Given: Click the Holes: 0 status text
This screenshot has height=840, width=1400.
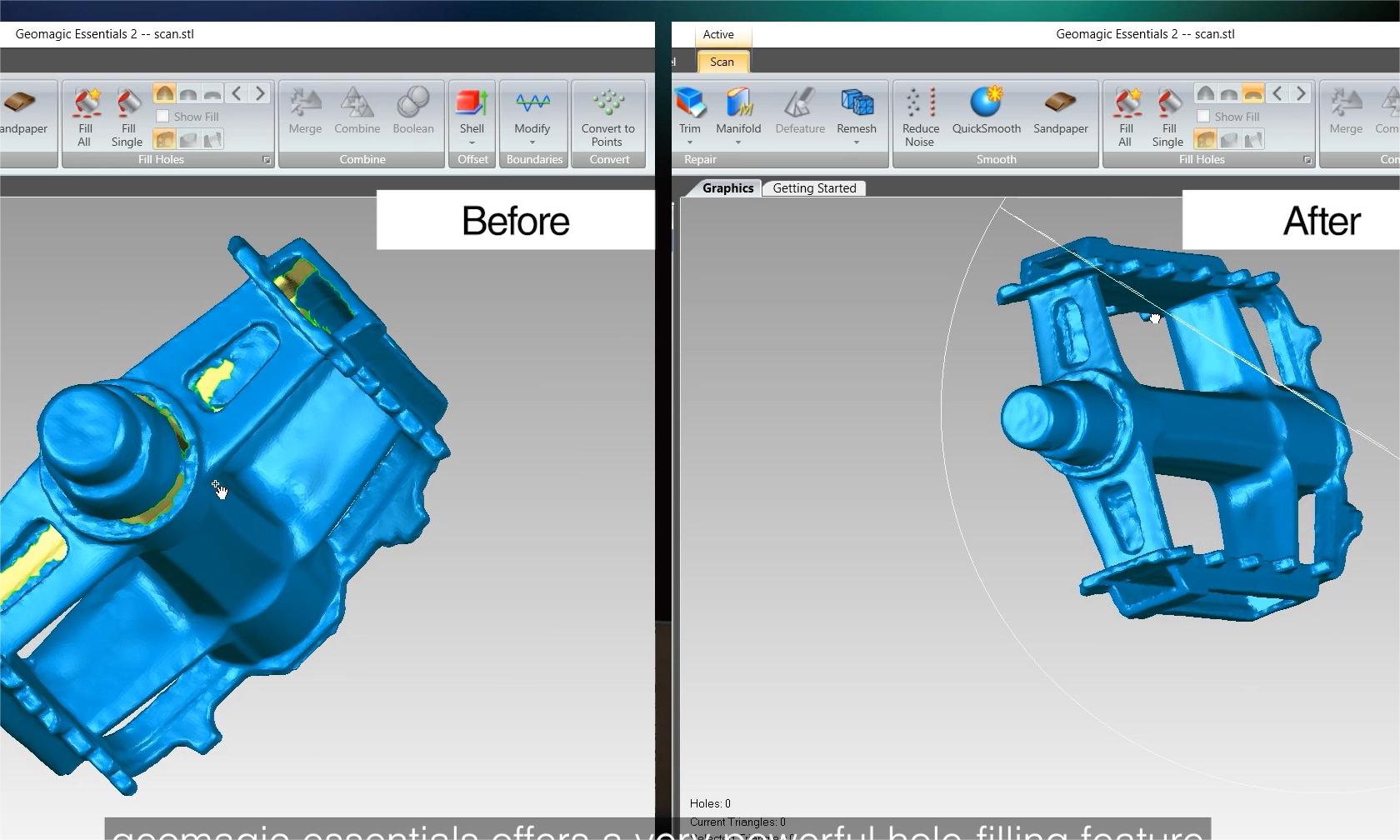Looking at the screenshot, I should point(710,803).
